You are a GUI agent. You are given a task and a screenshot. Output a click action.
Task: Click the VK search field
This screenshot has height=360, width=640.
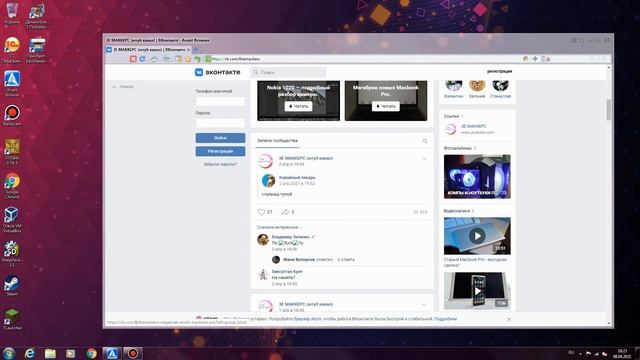coord(288,72)
